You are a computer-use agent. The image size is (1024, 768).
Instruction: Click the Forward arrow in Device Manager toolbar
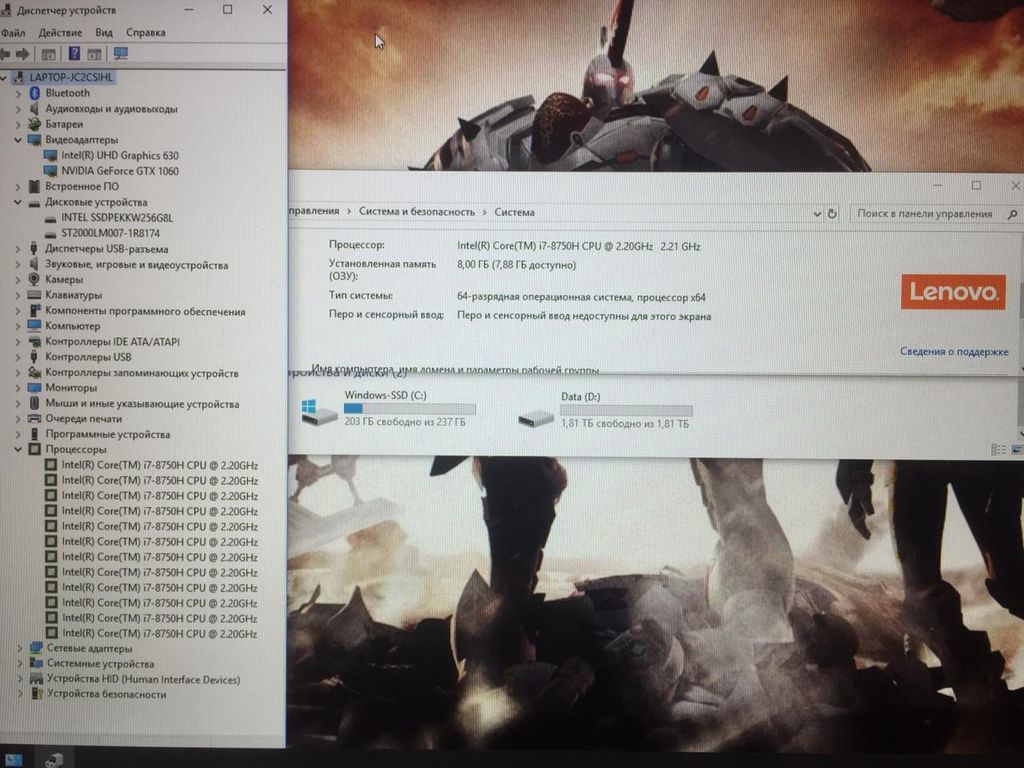pos(22,54)
